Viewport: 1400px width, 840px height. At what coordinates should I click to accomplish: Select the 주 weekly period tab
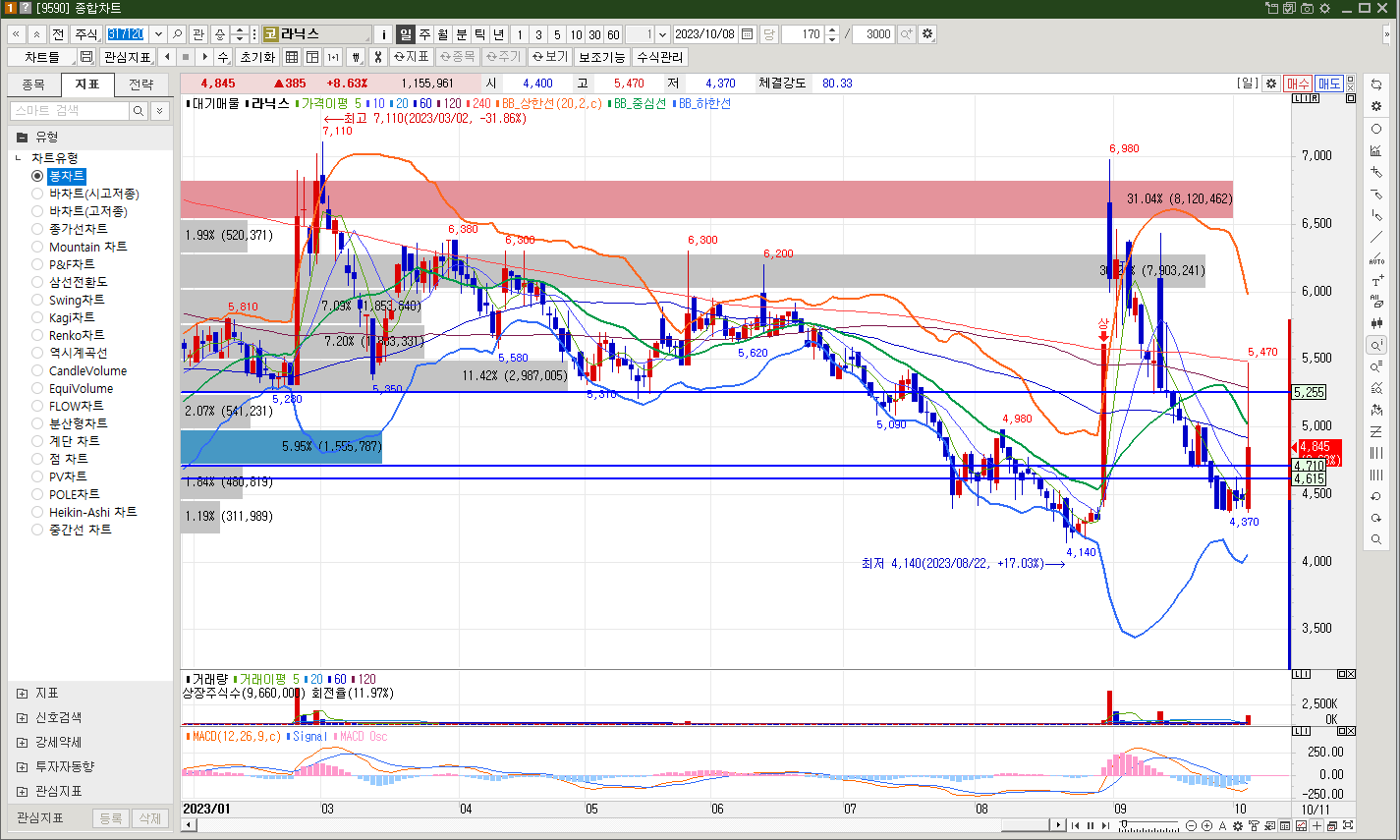pos(424,34)
